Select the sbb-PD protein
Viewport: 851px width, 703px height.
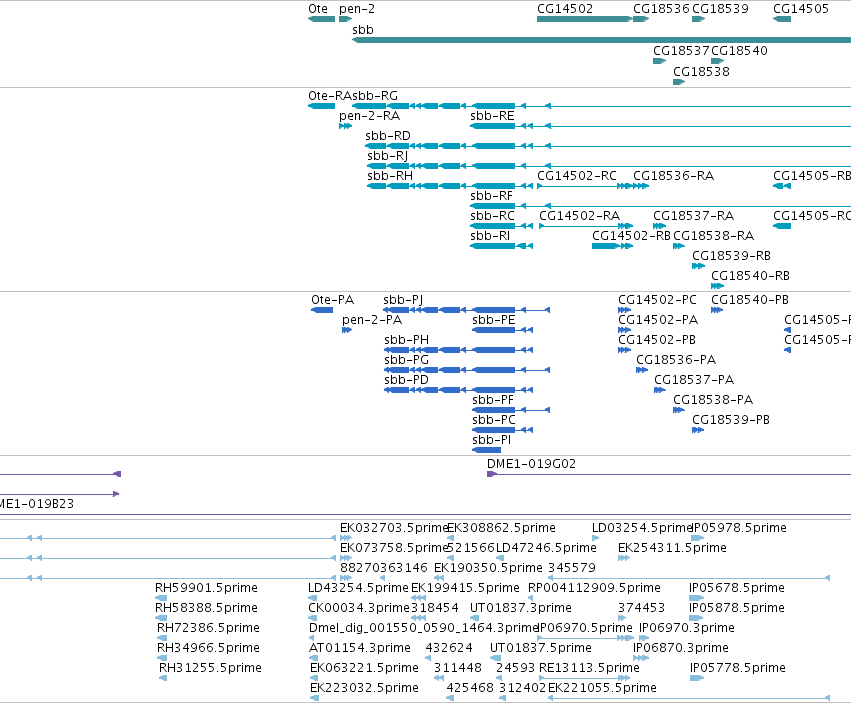459,390
